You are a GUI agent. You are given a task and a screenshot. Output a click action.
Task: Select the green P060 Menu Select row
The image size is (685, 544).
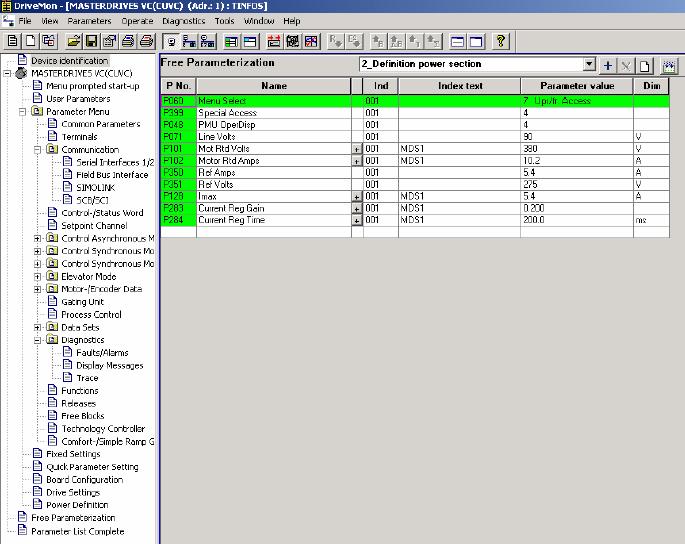[x=415, y=101]
